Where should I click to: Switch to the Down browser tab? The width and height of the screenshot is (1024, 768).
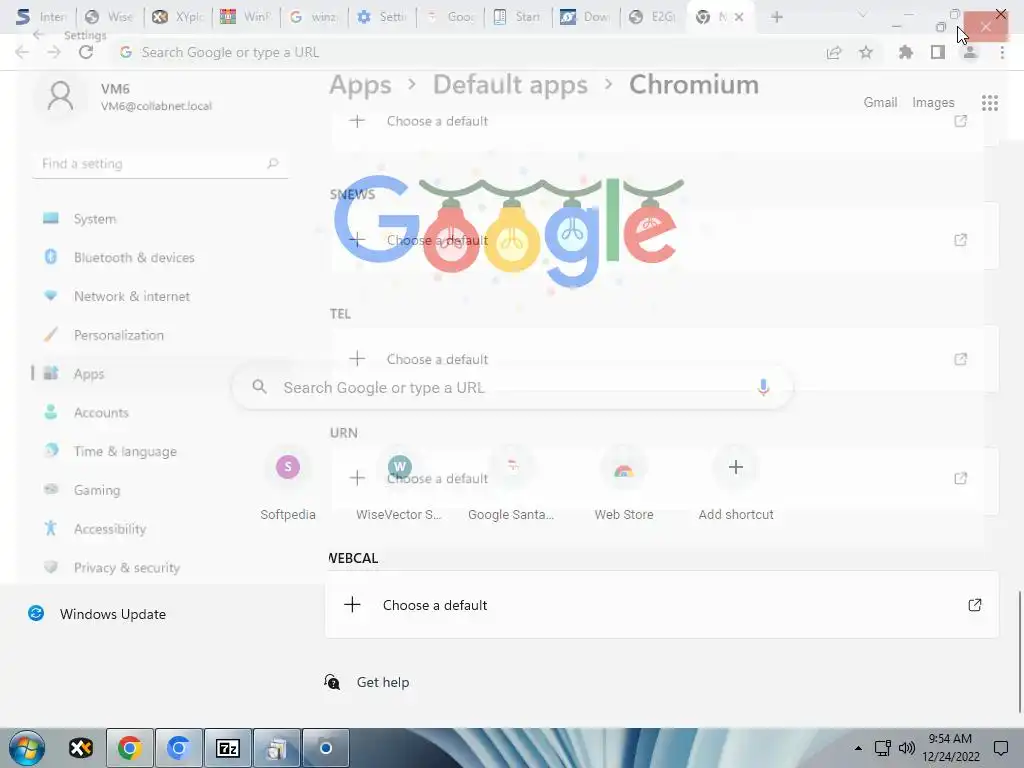coord(584,17)
